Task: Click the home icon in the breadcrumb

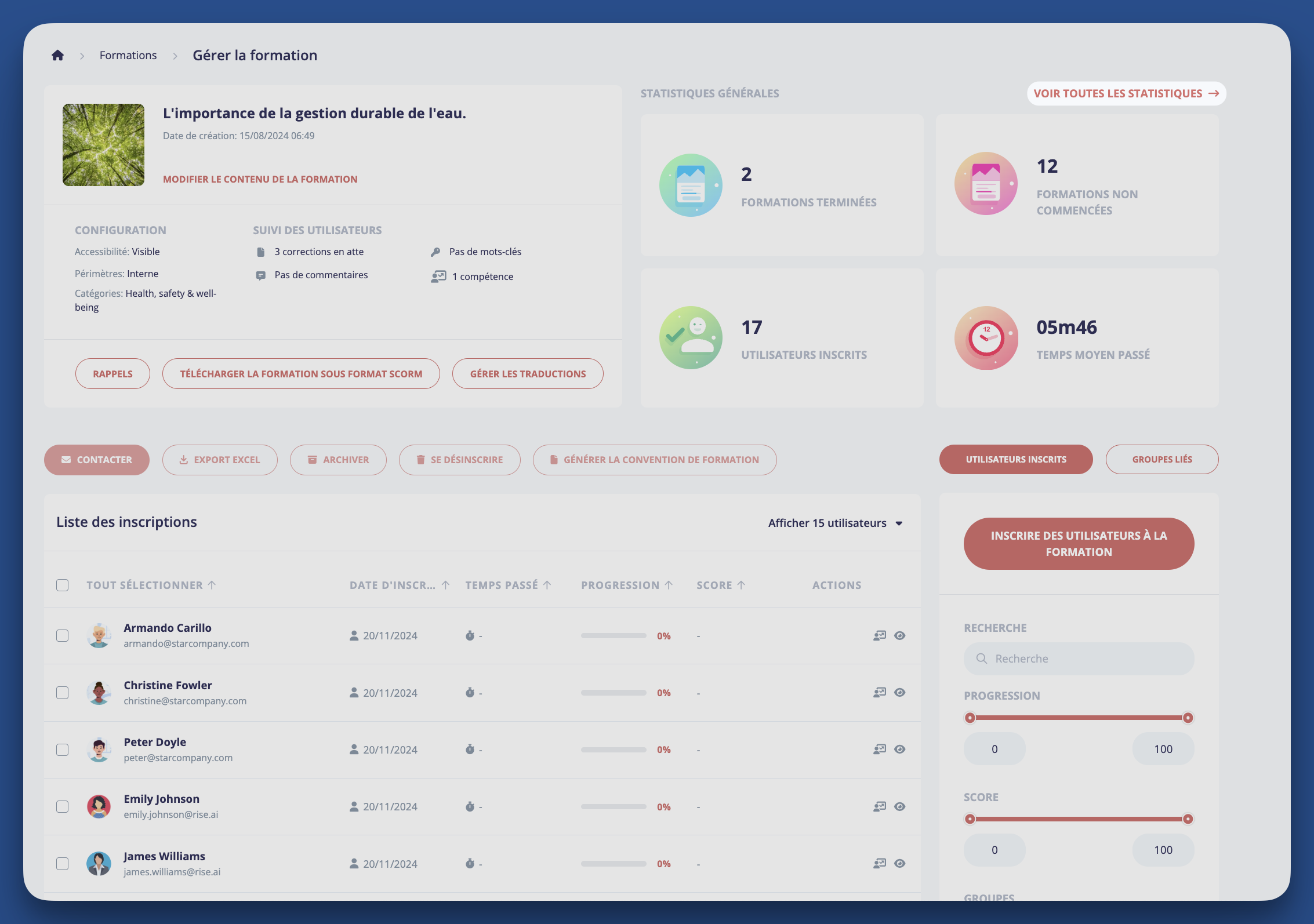Action: pos(57,54)
